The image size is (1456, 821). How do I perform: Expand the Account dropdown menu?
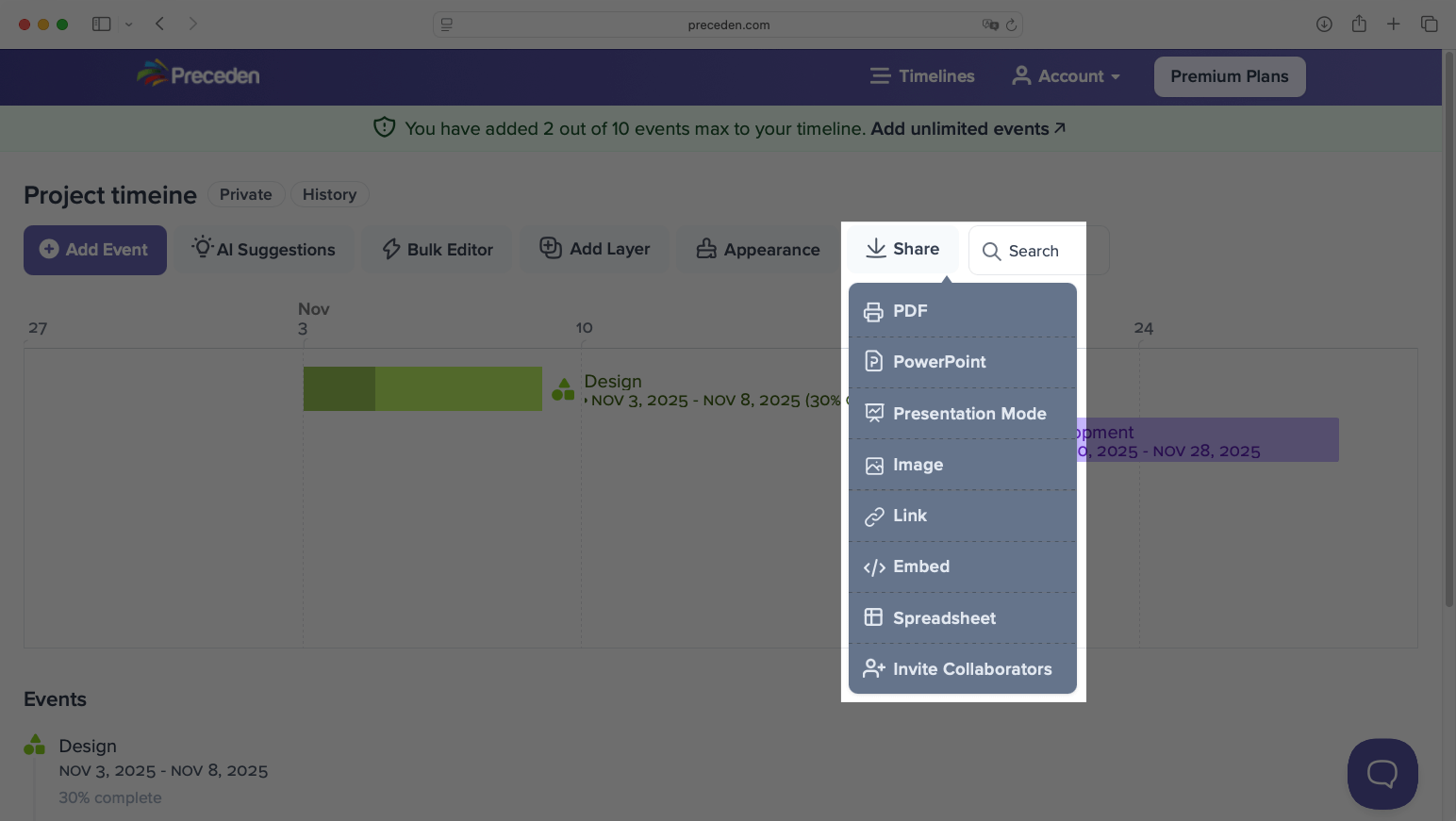tap(1067, 76)
